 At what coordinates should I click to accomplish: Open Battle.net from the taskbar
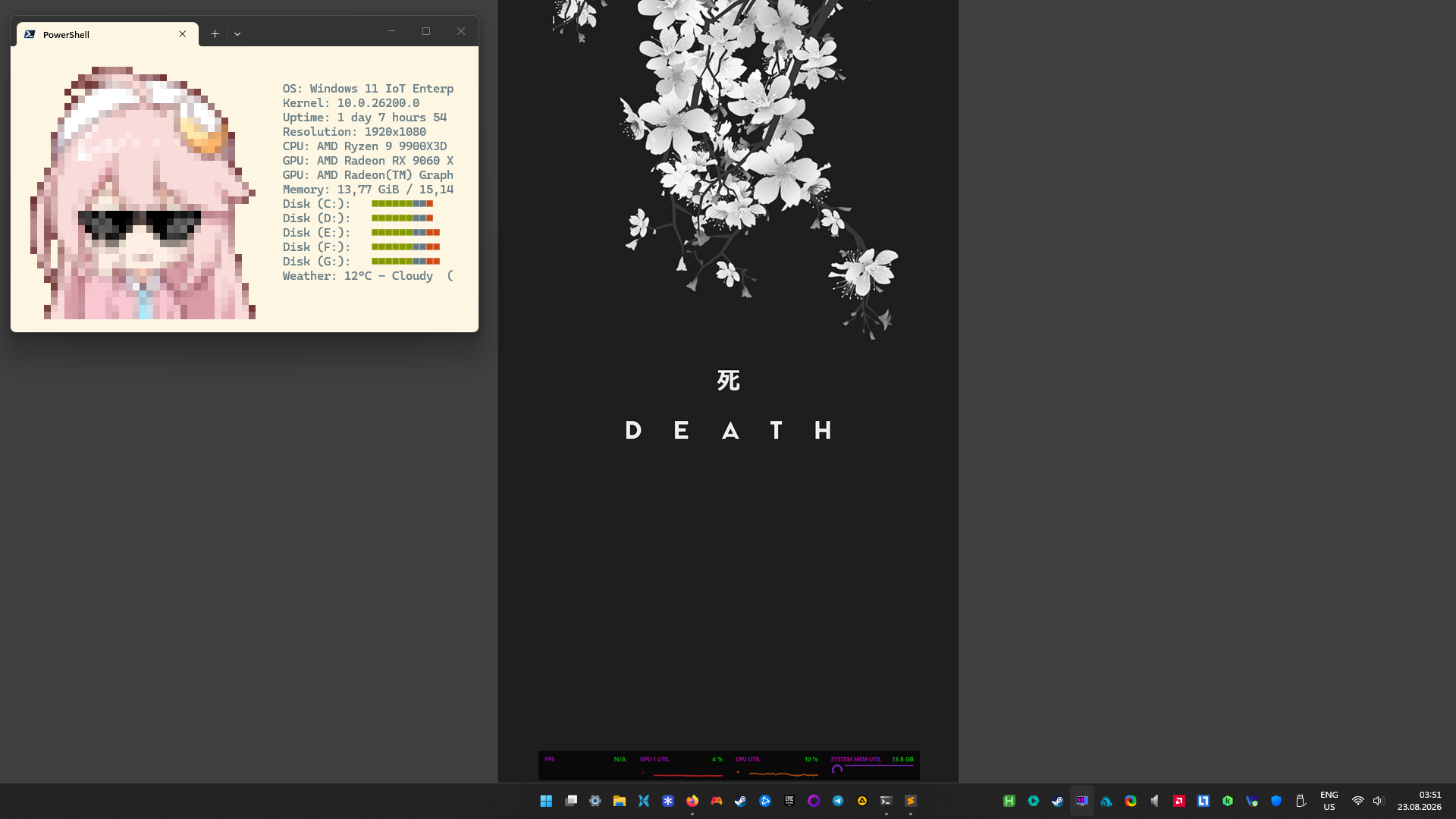(765, 801)
